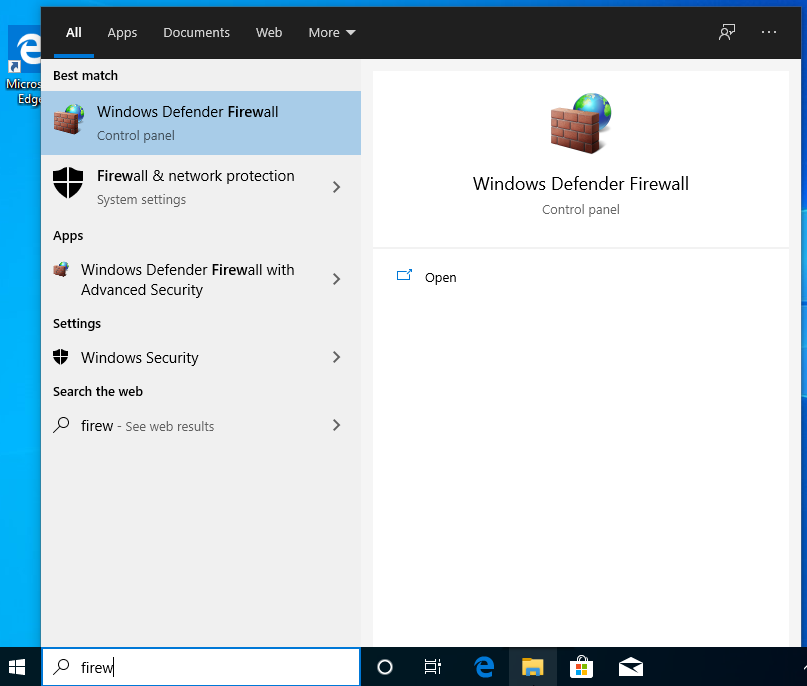This screenshot has height=686, width=807.
Task: Expand arrow beside Windows Security
Action: pos(336,357)
